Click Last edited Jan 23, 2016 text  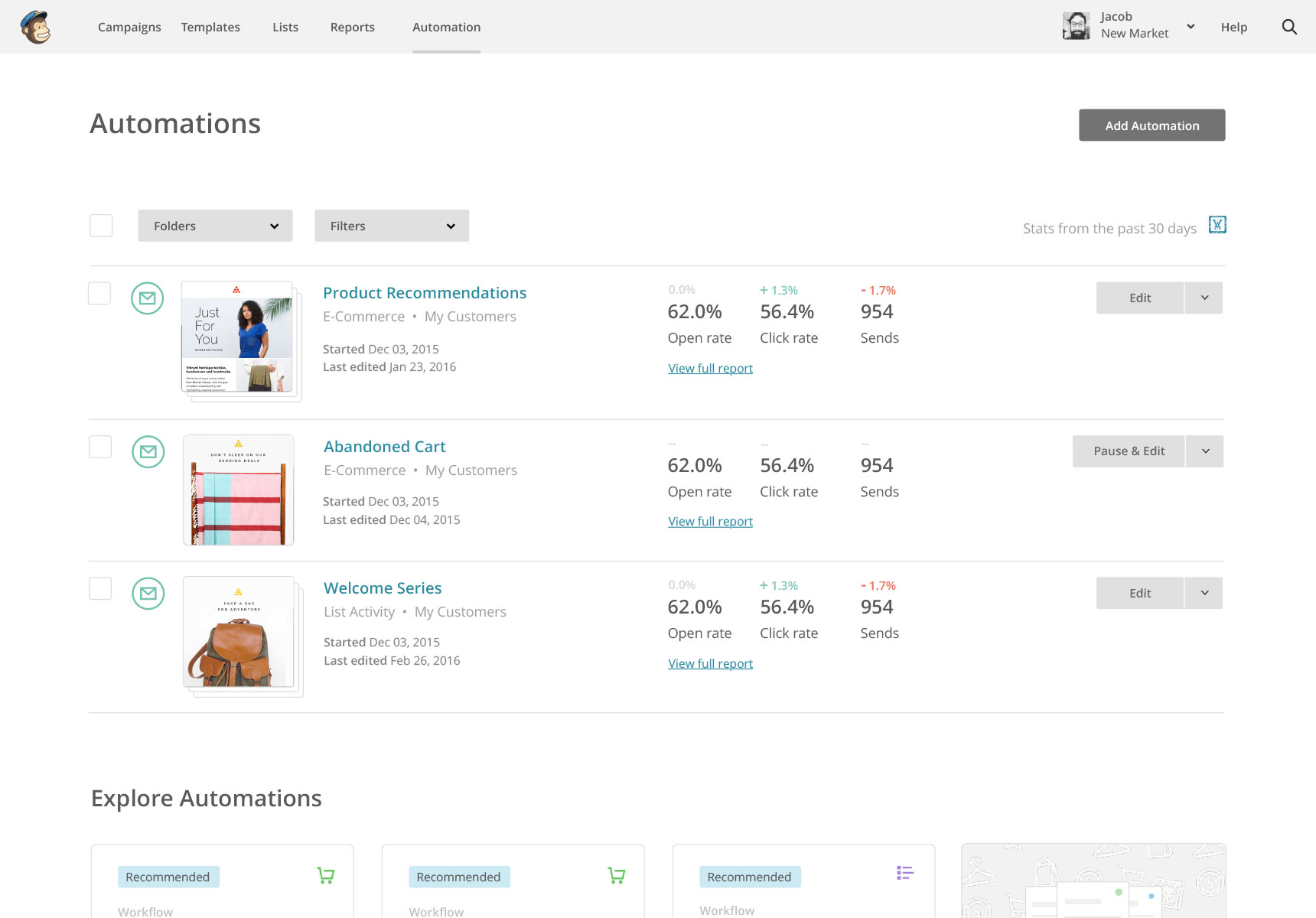(389, 367)
